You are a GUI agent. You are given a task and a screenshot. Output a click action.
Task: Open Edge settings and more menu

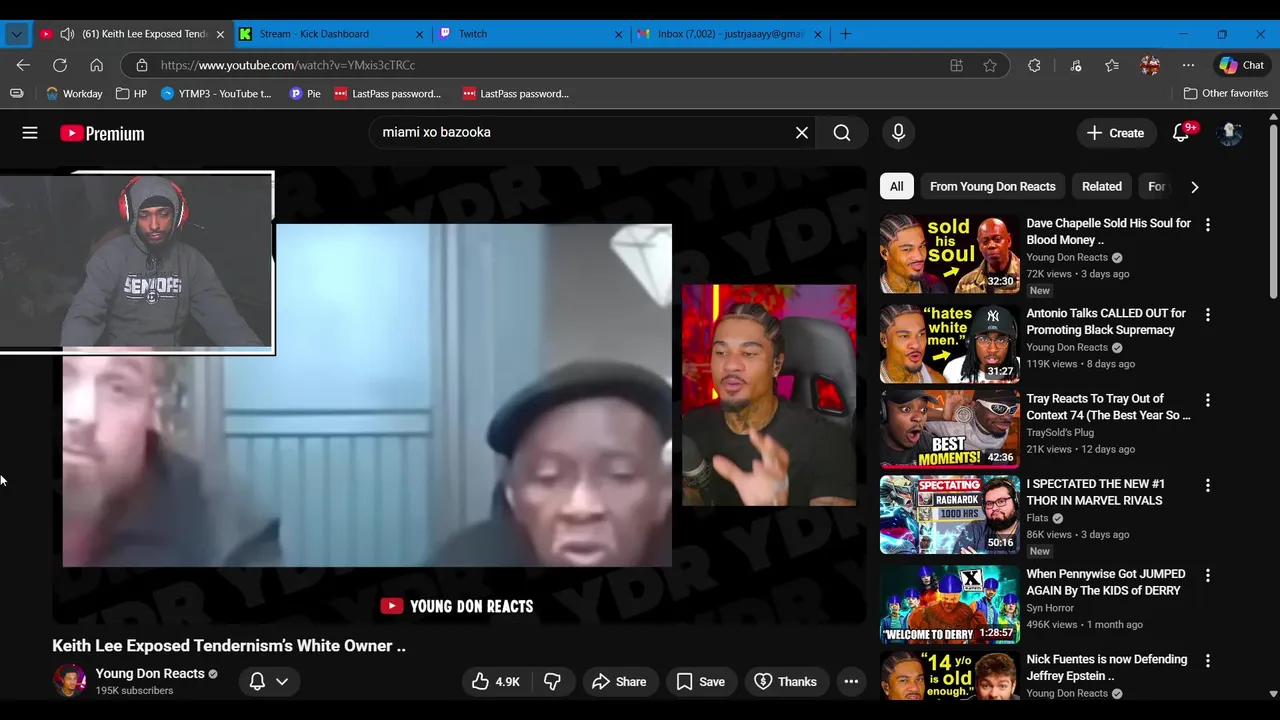1188,65
